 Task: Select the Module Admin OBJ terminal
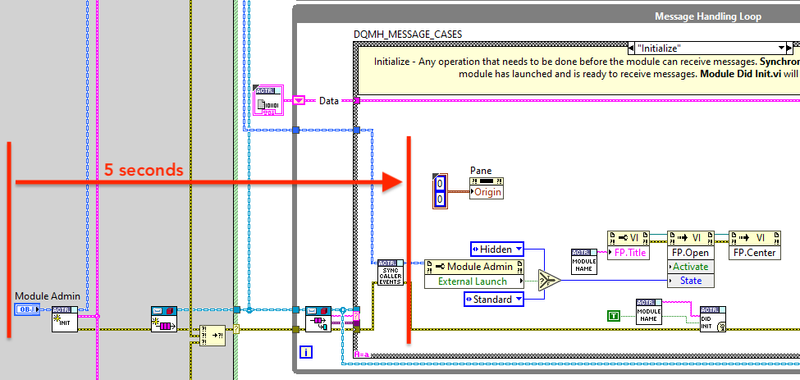coord(27,309)
